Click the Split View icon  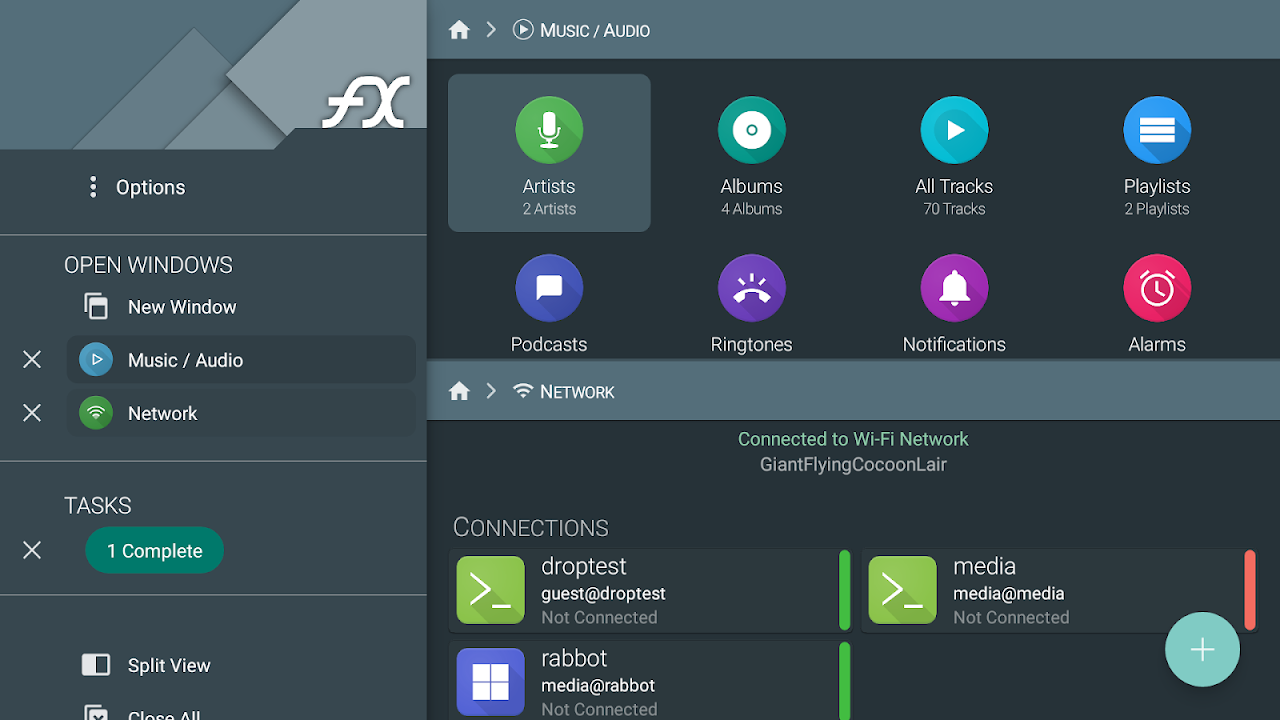[95, 664]
